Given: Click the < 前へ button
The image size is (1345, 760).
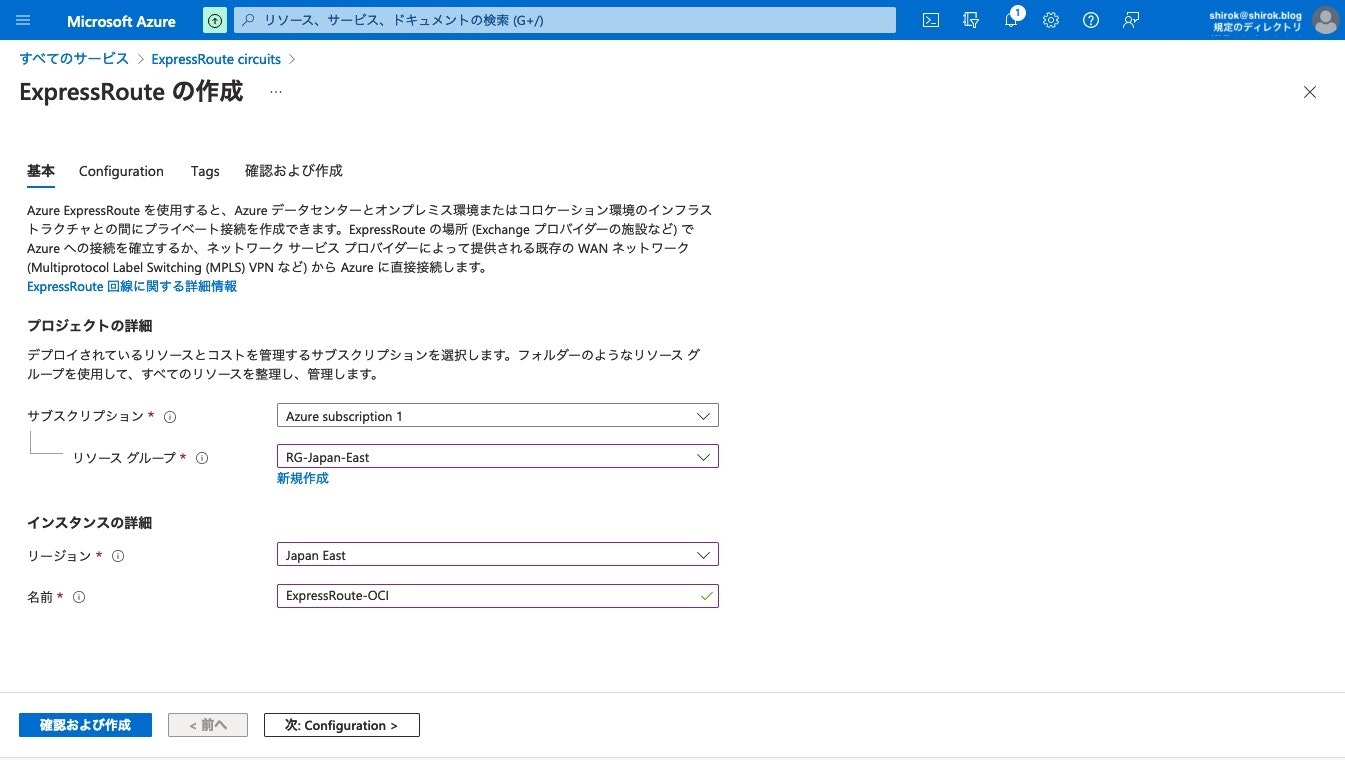Looking at the screenshot, I should point(208,725).
